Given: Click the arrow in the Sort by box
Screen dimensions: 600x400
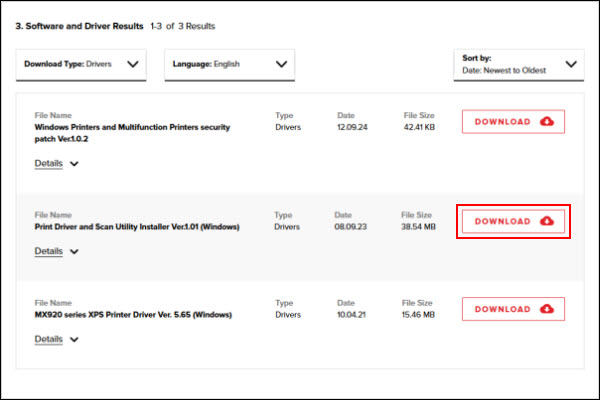Looking at the screenshot, I should pyautogui.click(x=570, y=64).
